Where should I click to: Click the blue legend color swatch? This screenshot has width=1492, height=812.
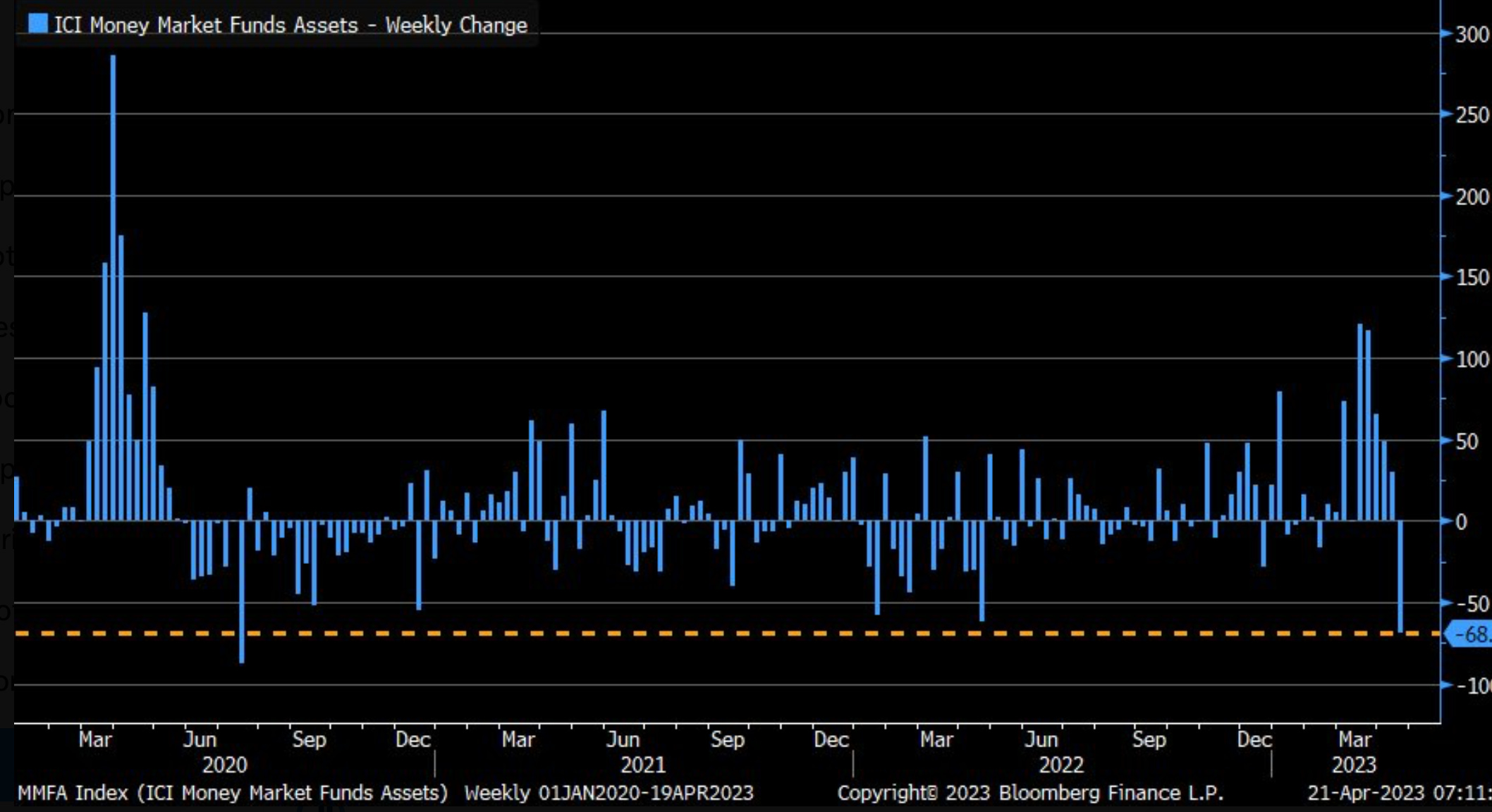38,24
